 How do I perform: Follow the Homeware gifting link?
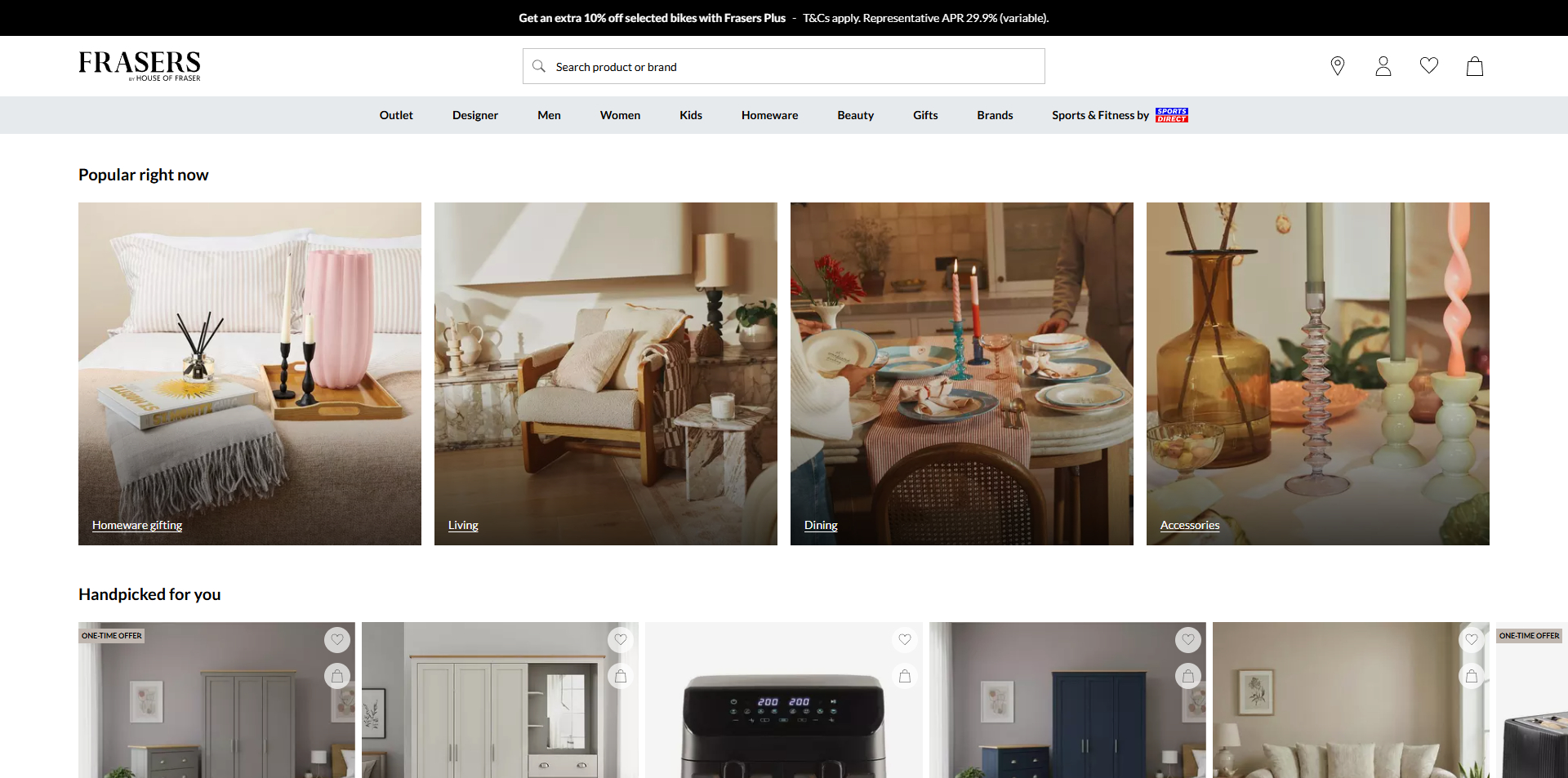pyautogui.click(x=137, y=525)
